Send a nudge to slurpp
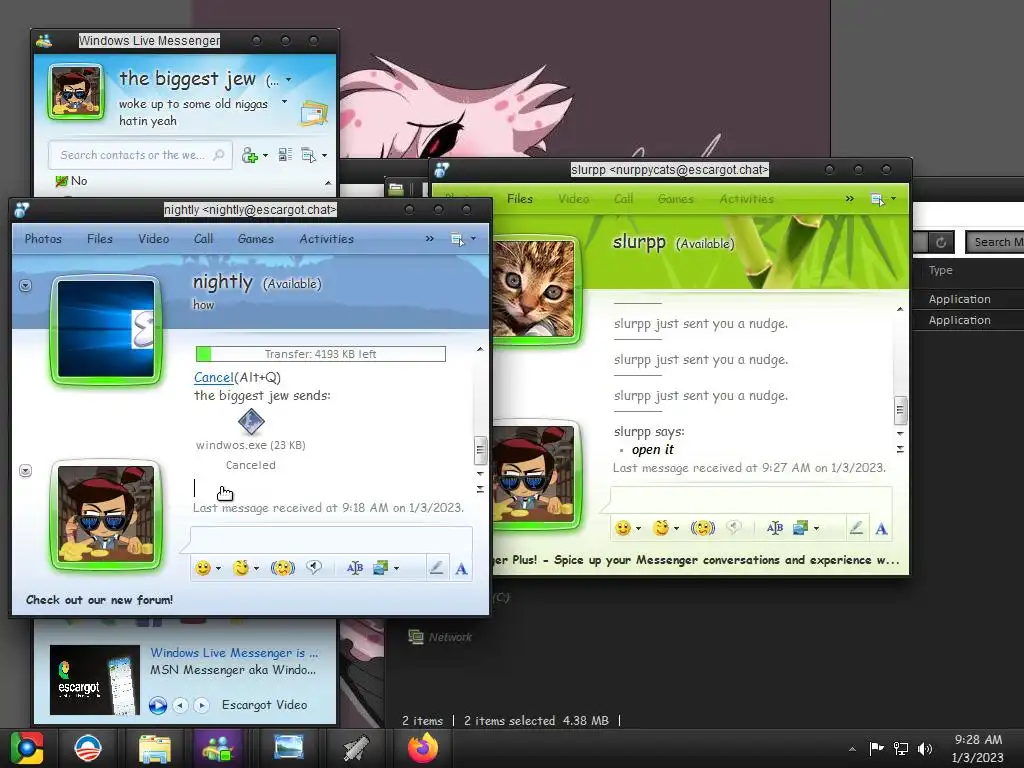Image resolution: width=1024 pixels, height=768 pixels. pyautogui.click(x=703, y=528)
